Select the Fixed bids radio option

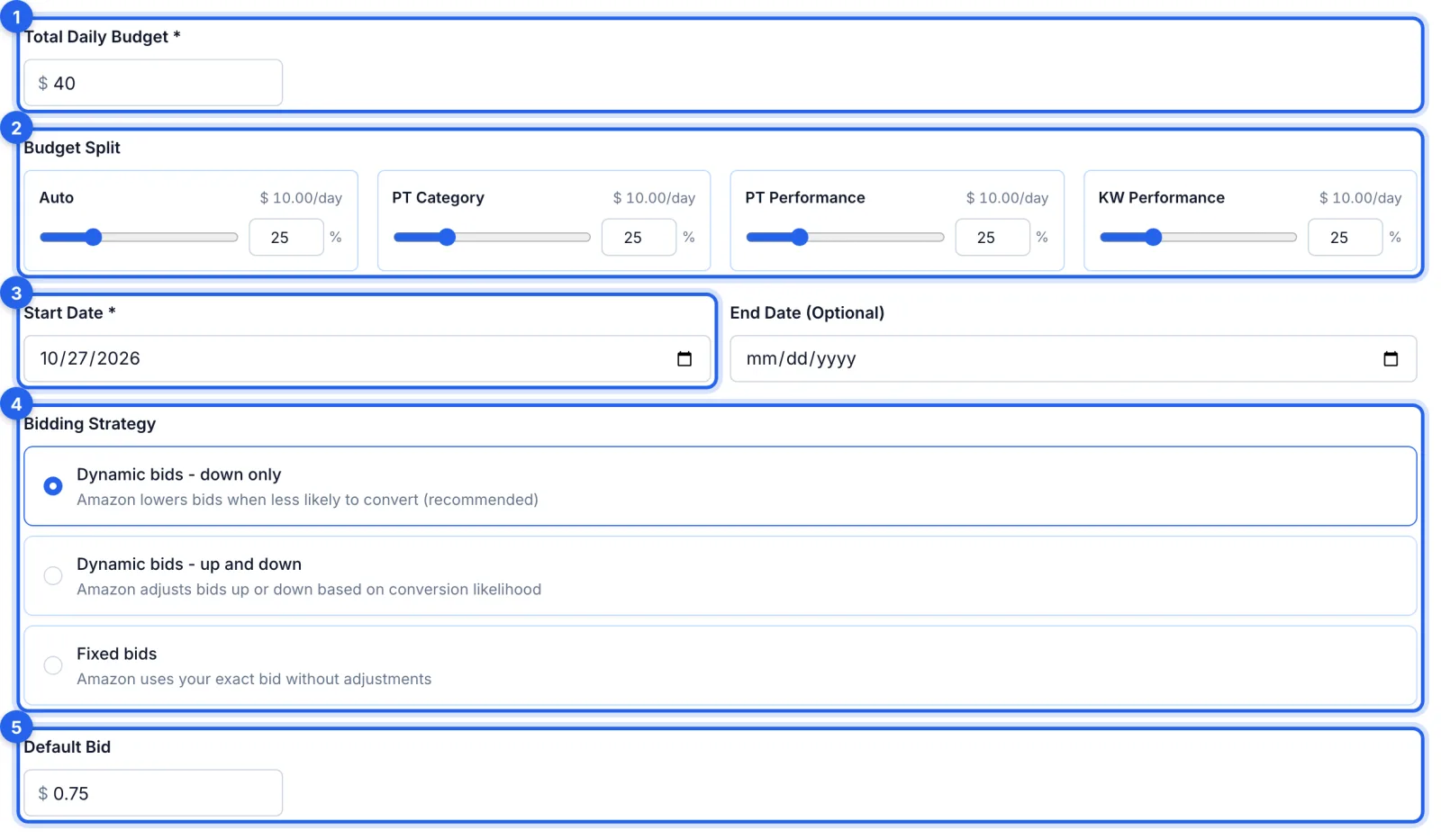[53, 665]
